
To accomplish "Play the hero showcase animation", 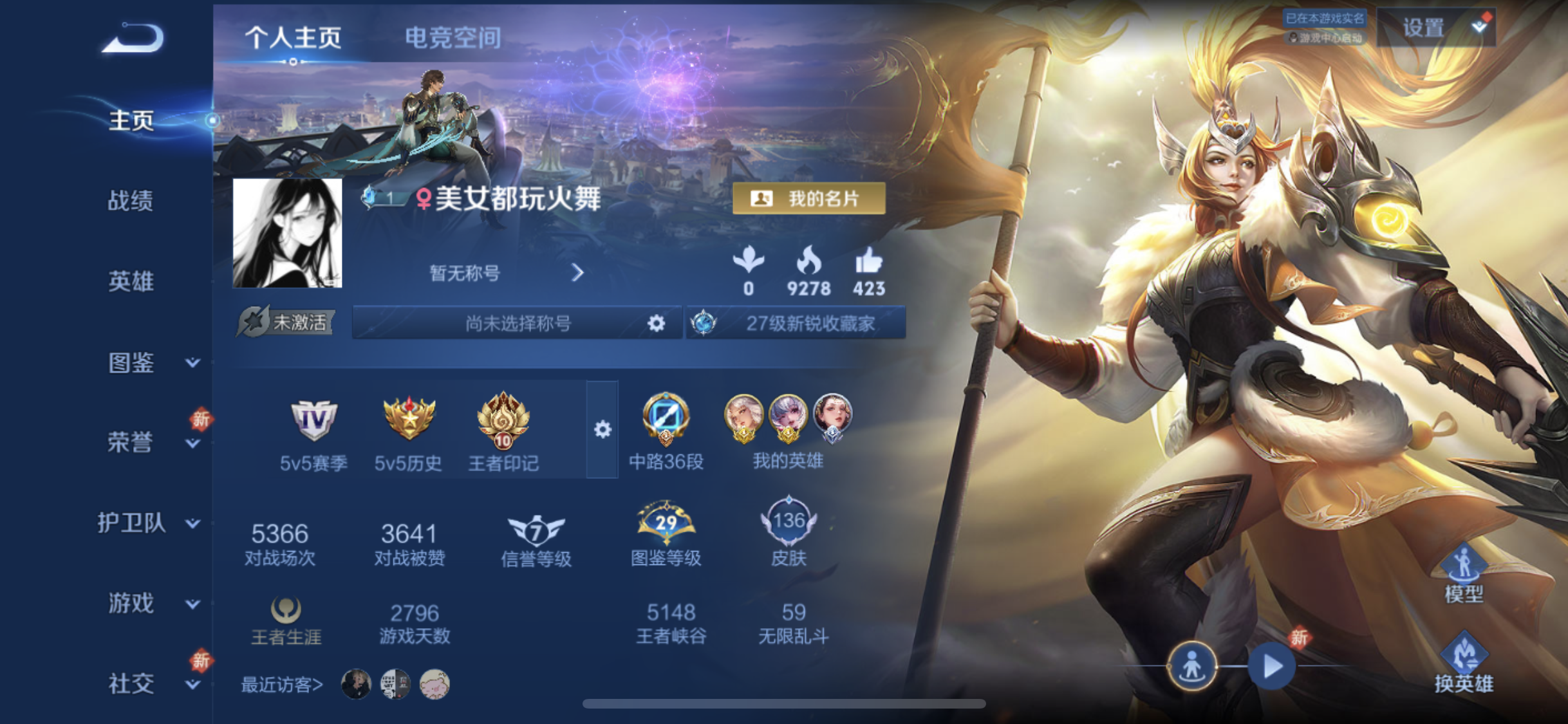I will pyautogui.click(x=1272, y=666).
